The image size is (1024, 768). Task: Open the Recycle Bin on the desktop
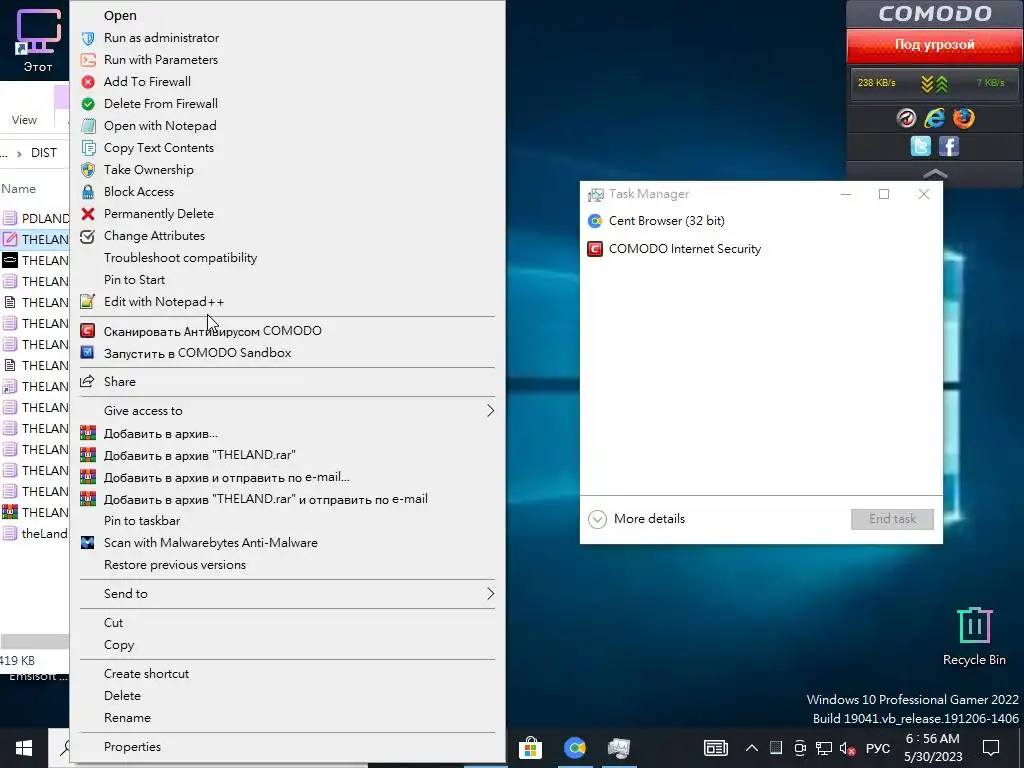tap(974, 637)
